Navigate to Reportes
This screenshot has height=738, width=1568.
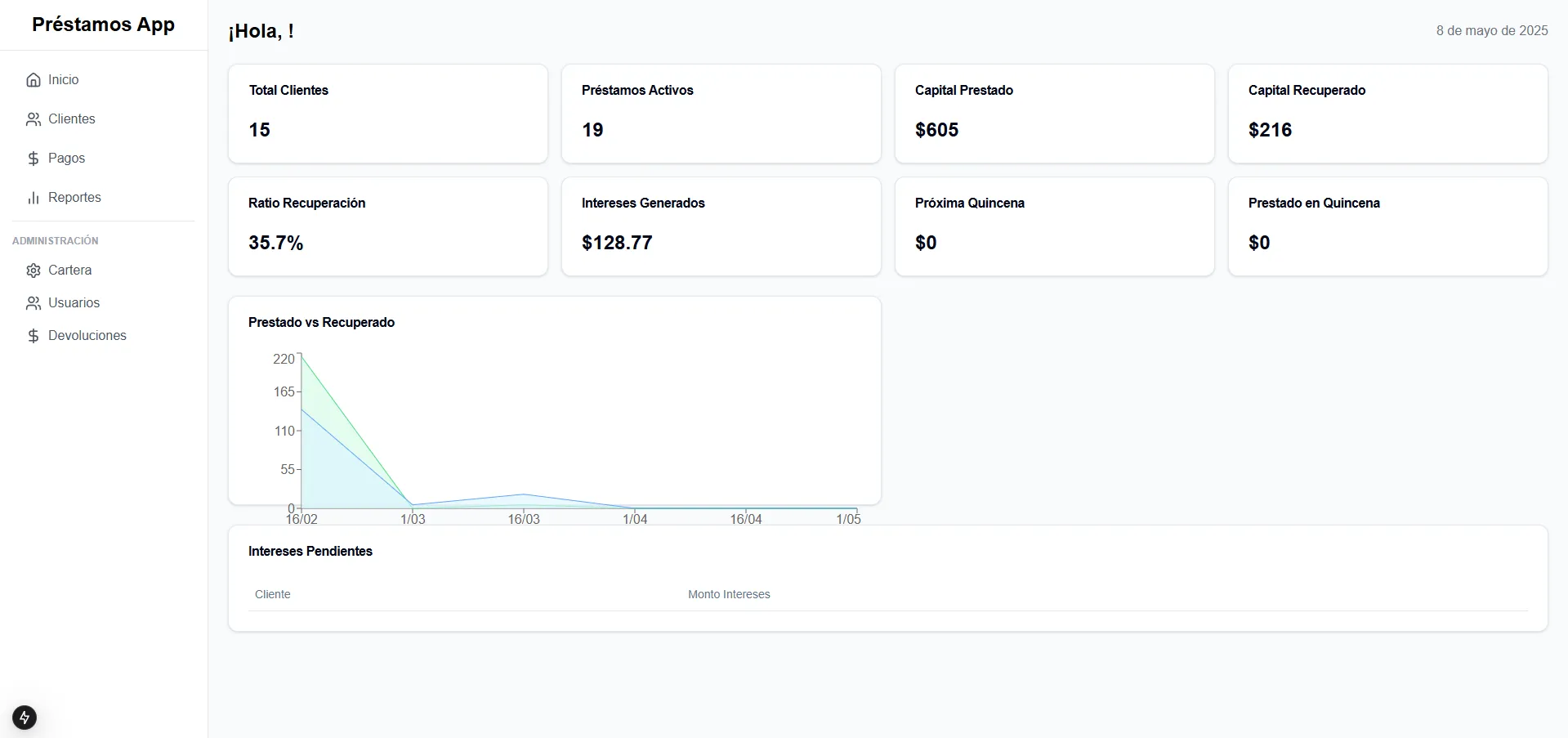pos(74,197)
